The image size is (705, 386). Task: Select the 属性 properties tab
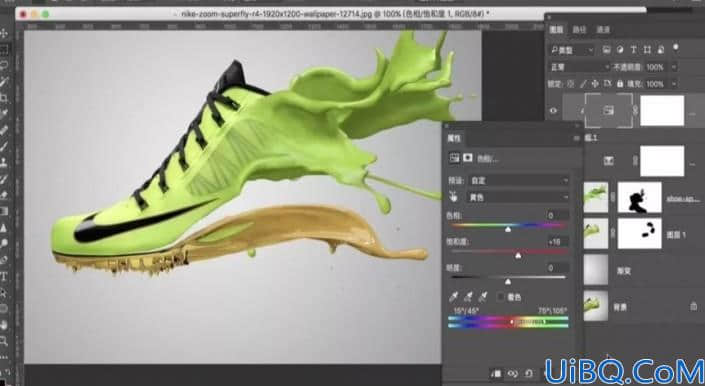[x=454, y=138]
